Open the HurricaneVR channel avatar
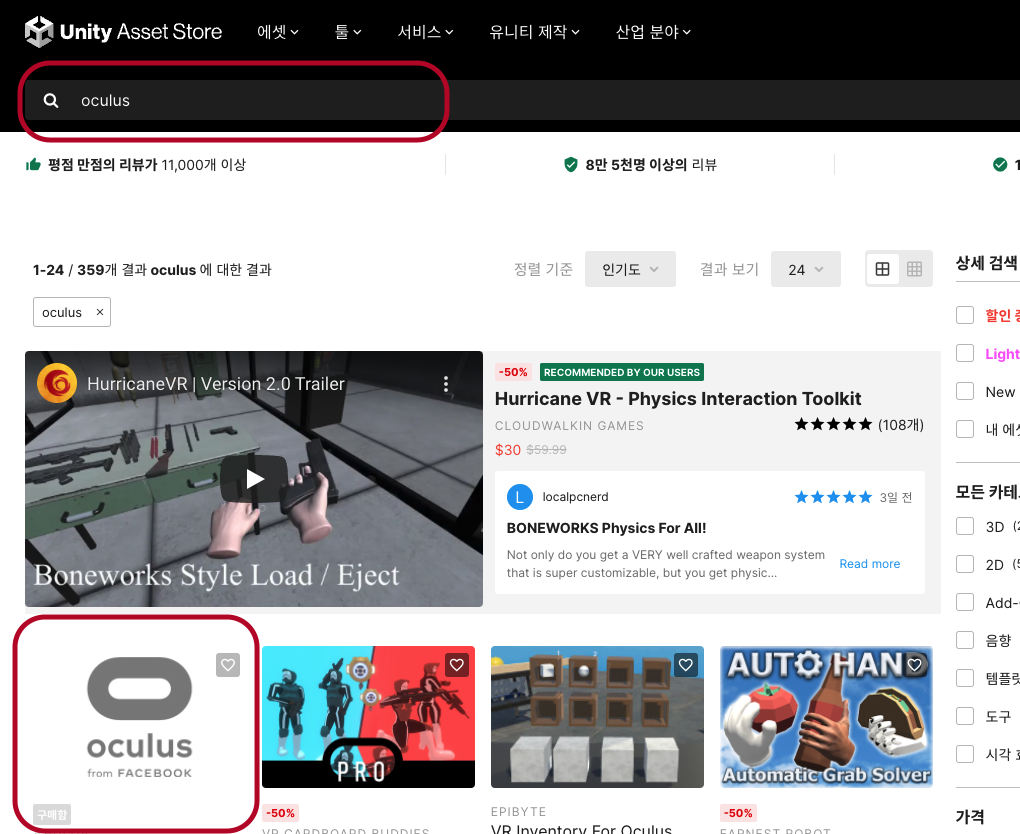The image size is (1020, 834). [x=57, y=383]
